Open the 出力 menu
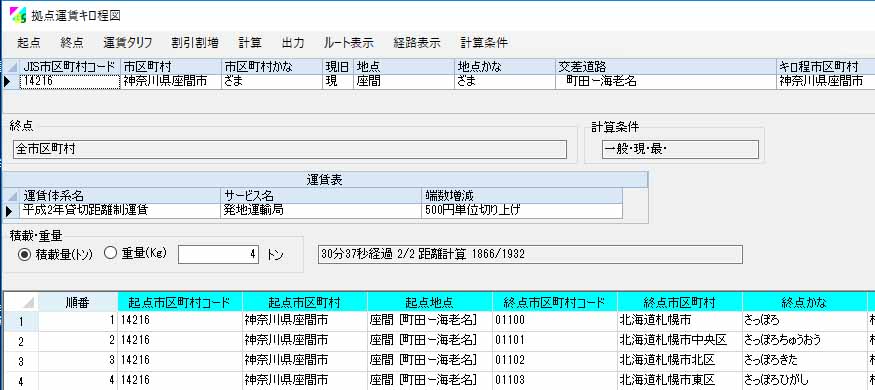 tap(293, 43)
